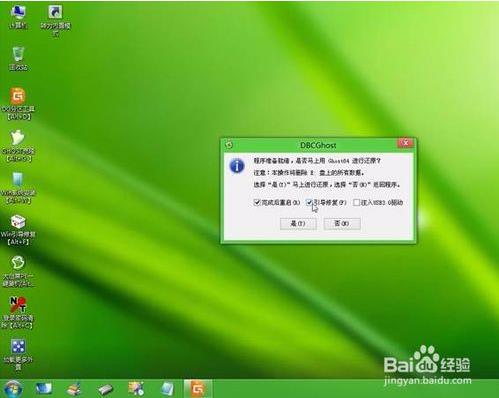499x398 pixels.
Task: Launch DiskGenius partition tool (Alt+D) desktop icon
Action: pos(18,104)
